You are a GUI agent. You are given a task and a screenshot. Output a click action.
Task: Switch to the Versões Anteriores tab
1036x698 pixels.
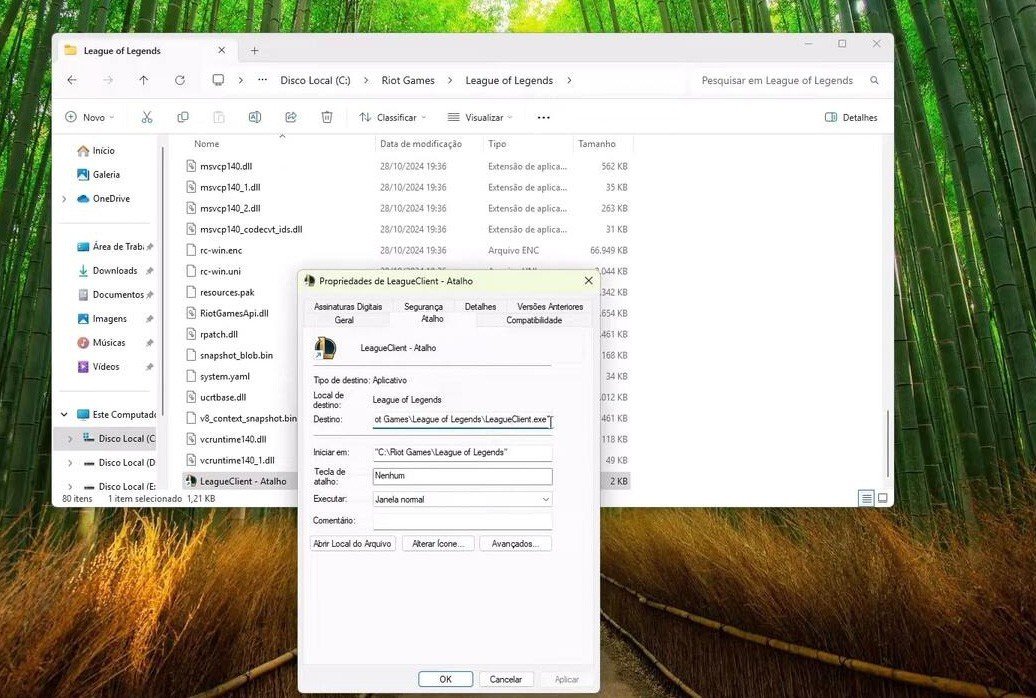coord(550,307)
